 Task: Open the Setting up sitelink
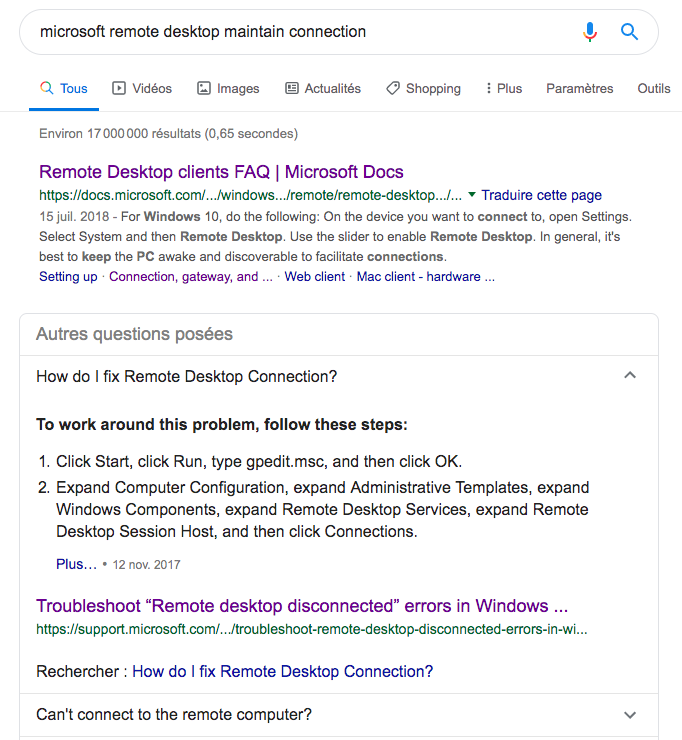click(68, 277)
